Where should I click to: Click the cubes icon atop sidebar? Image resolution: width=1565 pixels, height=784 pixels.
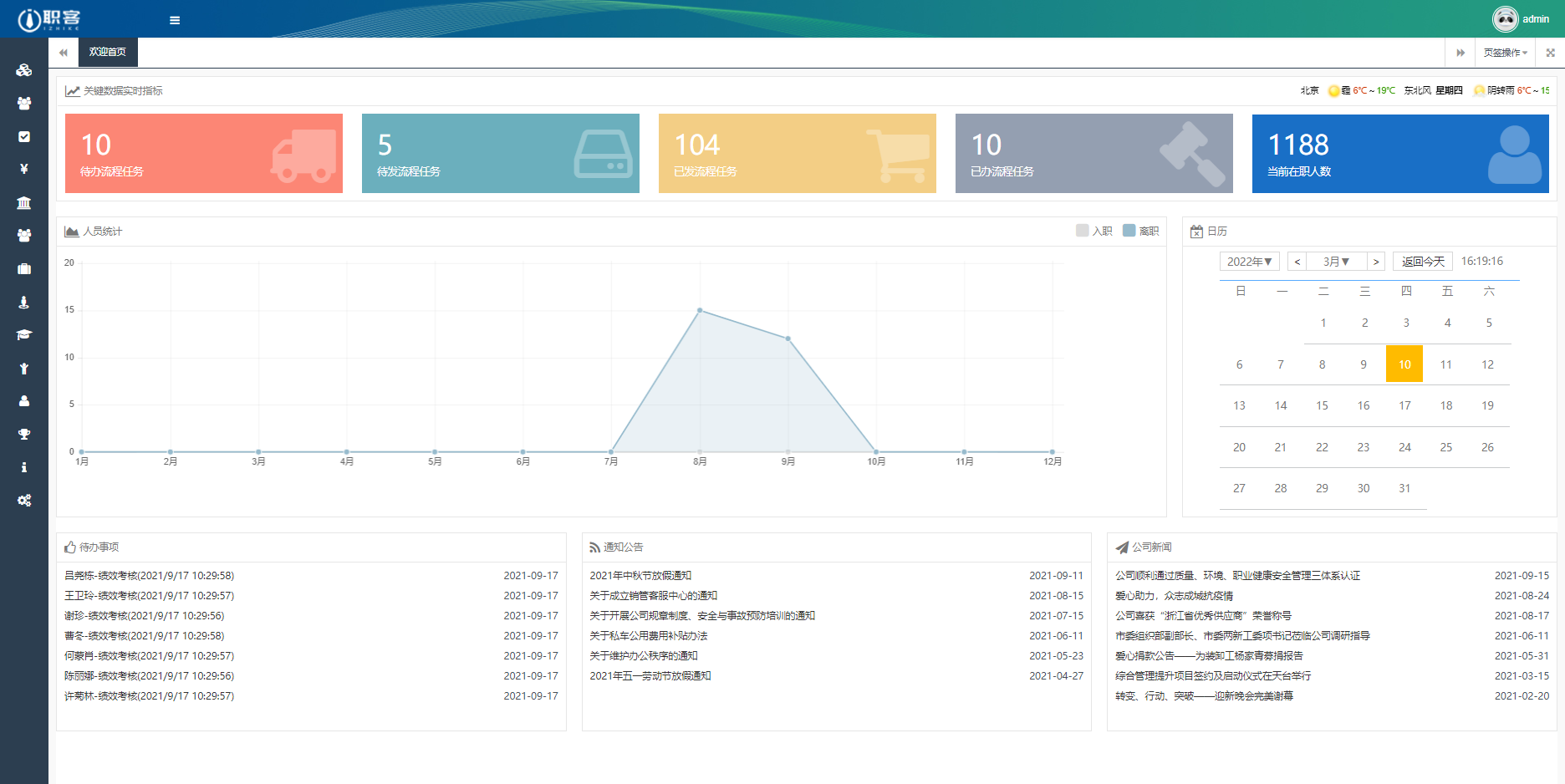click(24, 70)
